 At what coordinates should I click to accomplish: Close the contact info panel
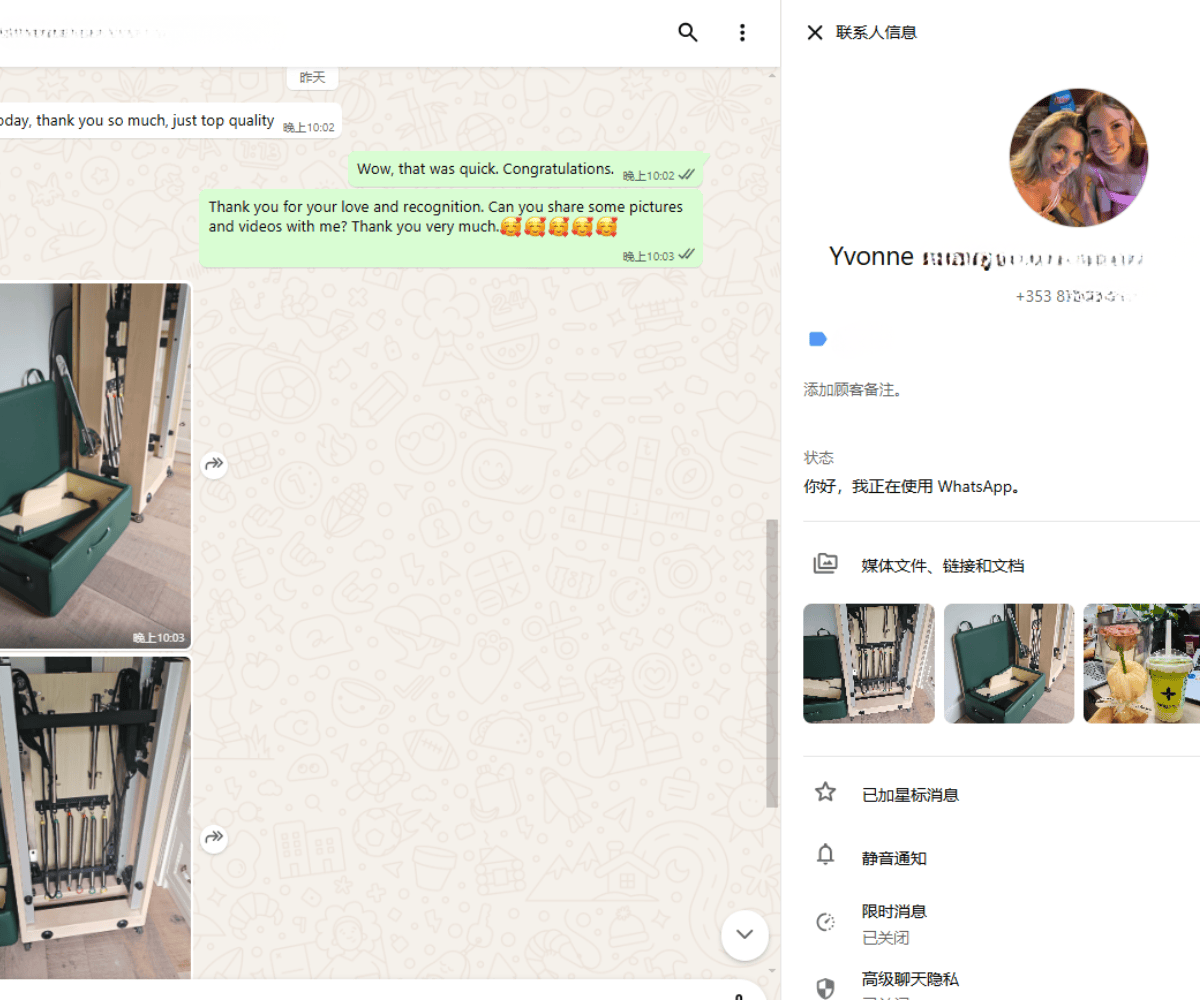tap(814, 32)
